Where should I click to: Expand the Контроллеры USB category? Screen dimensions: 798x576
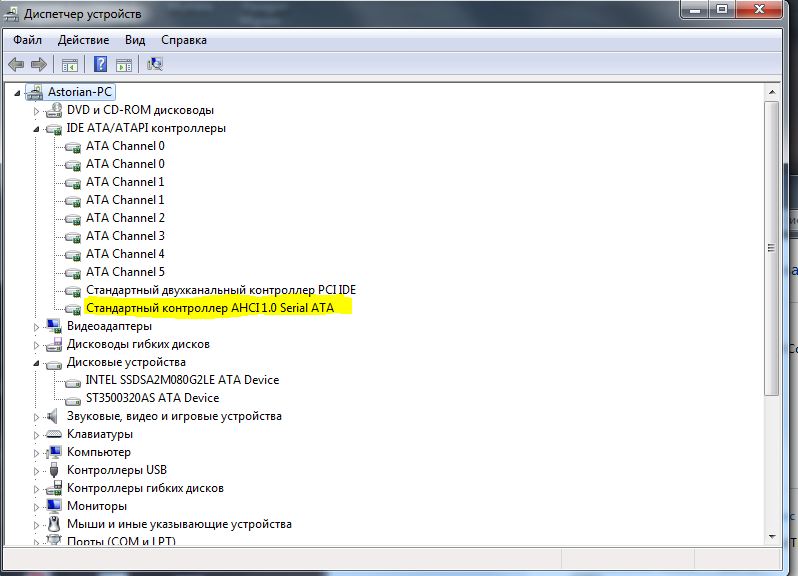[x=36, y=470]
